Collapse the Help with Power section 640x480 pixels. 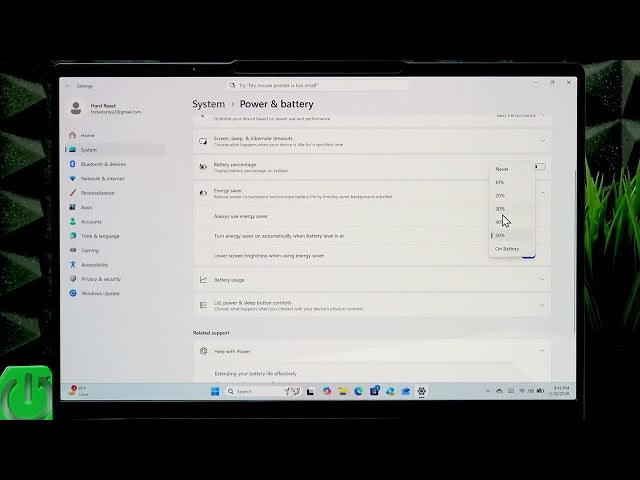pos(542,351)
